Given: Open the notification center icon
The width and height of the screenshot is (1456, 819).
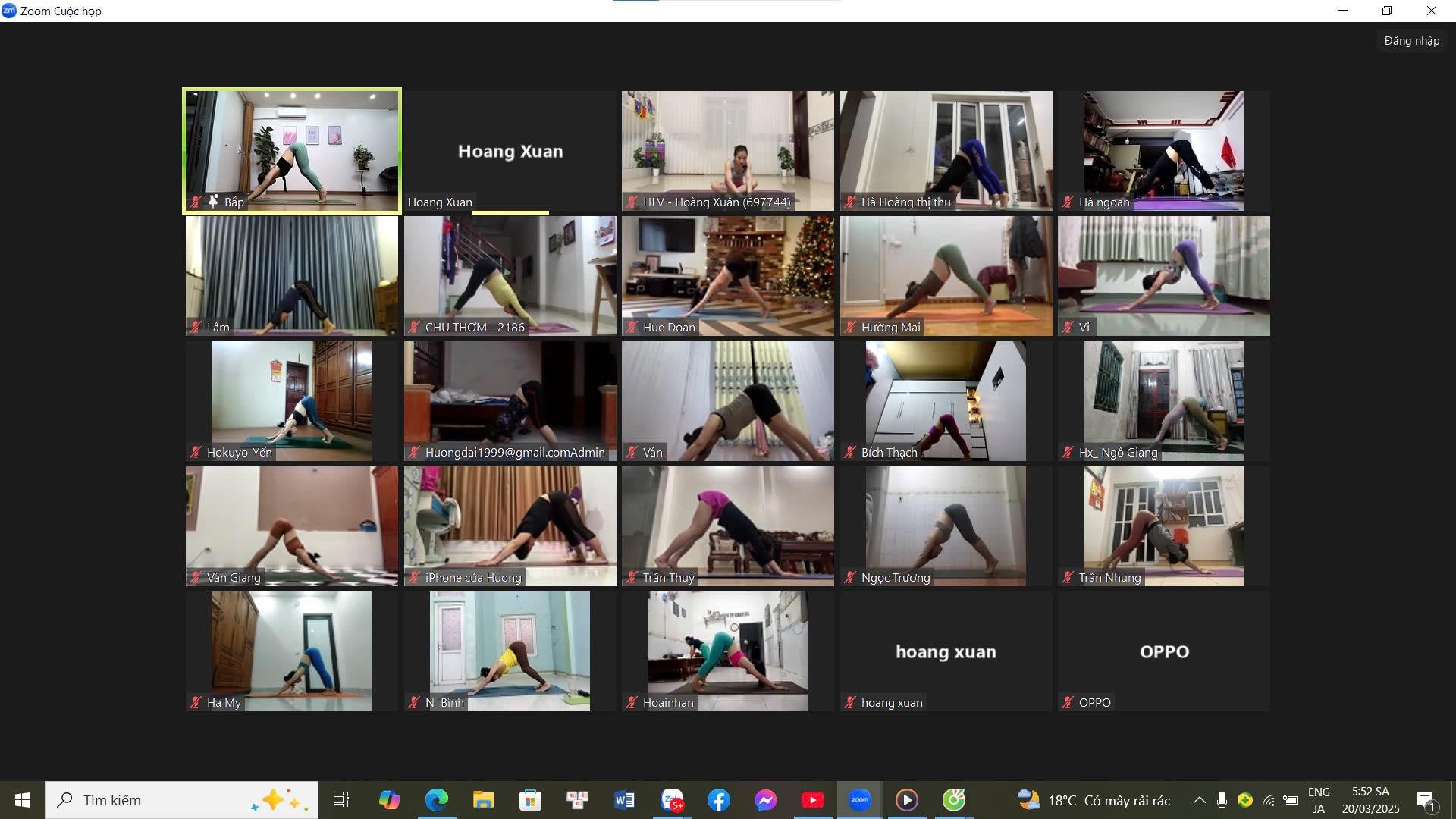Looking at the screenshot, I should [x=1426, y=800].
